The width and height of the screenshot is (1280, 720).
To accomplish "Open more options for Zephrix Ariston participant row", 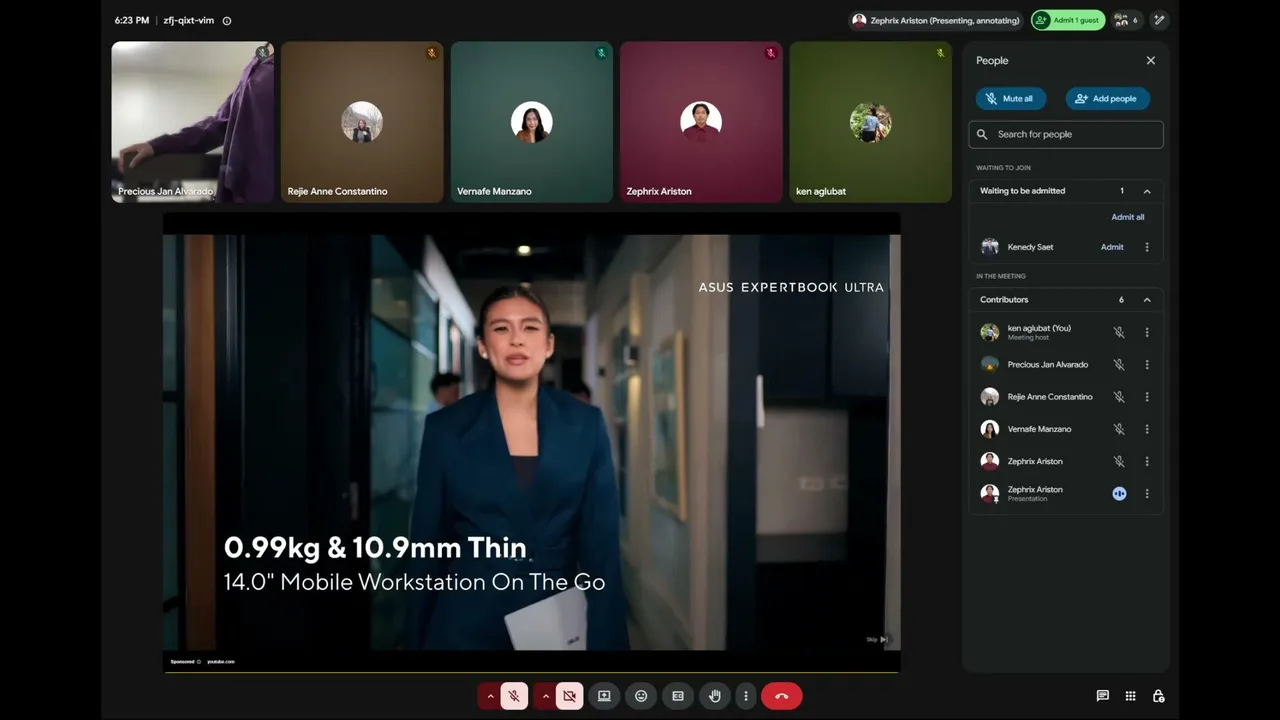I will click(1147, 461).
